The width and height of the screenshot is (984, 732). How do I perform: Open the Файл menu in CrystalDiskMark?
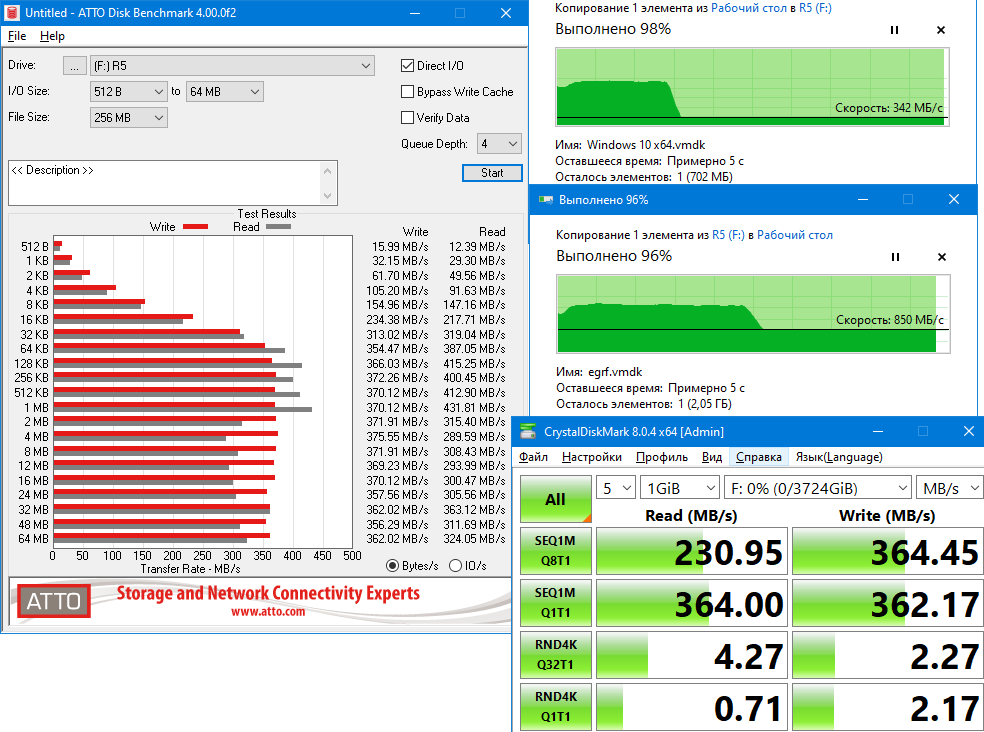click(x=533, y=457)
